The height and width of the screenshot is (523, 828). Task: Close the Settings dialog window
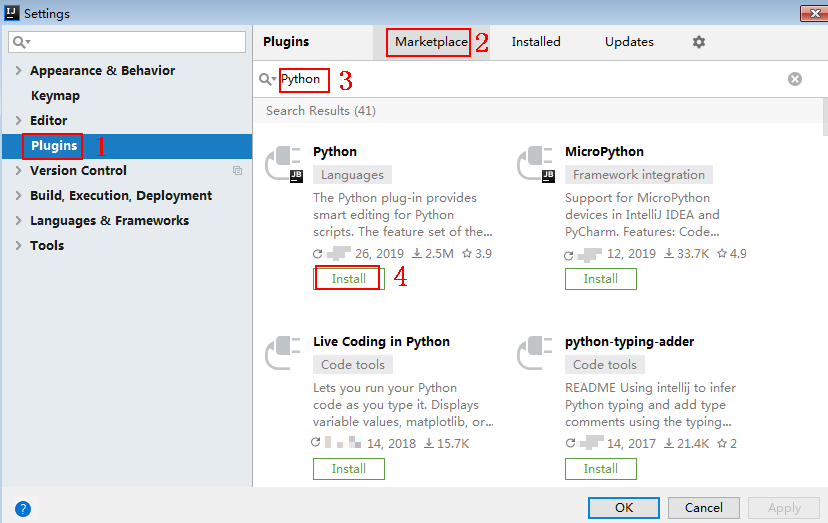click(813, 14)
